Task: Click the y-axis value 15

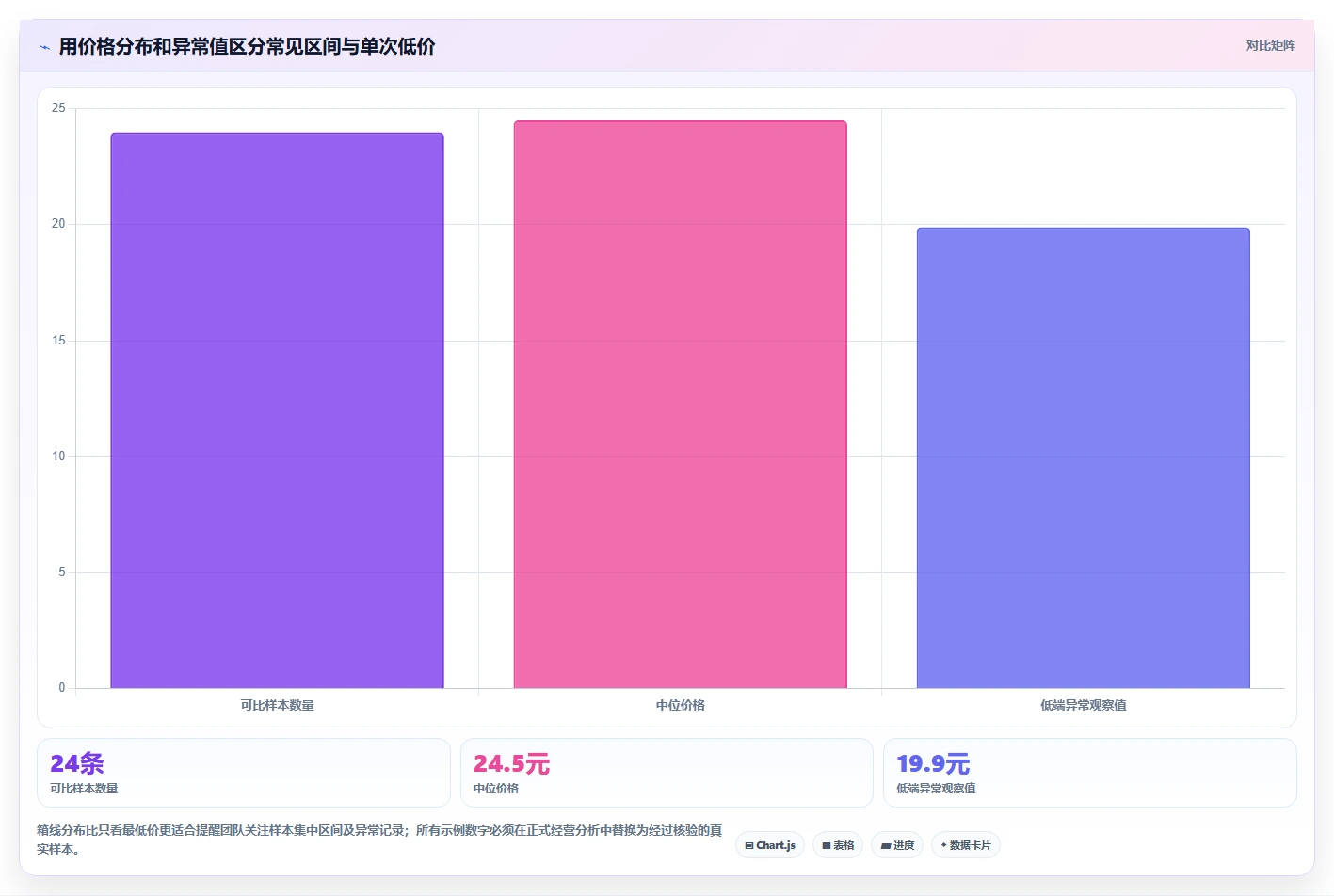Action: 58,341
